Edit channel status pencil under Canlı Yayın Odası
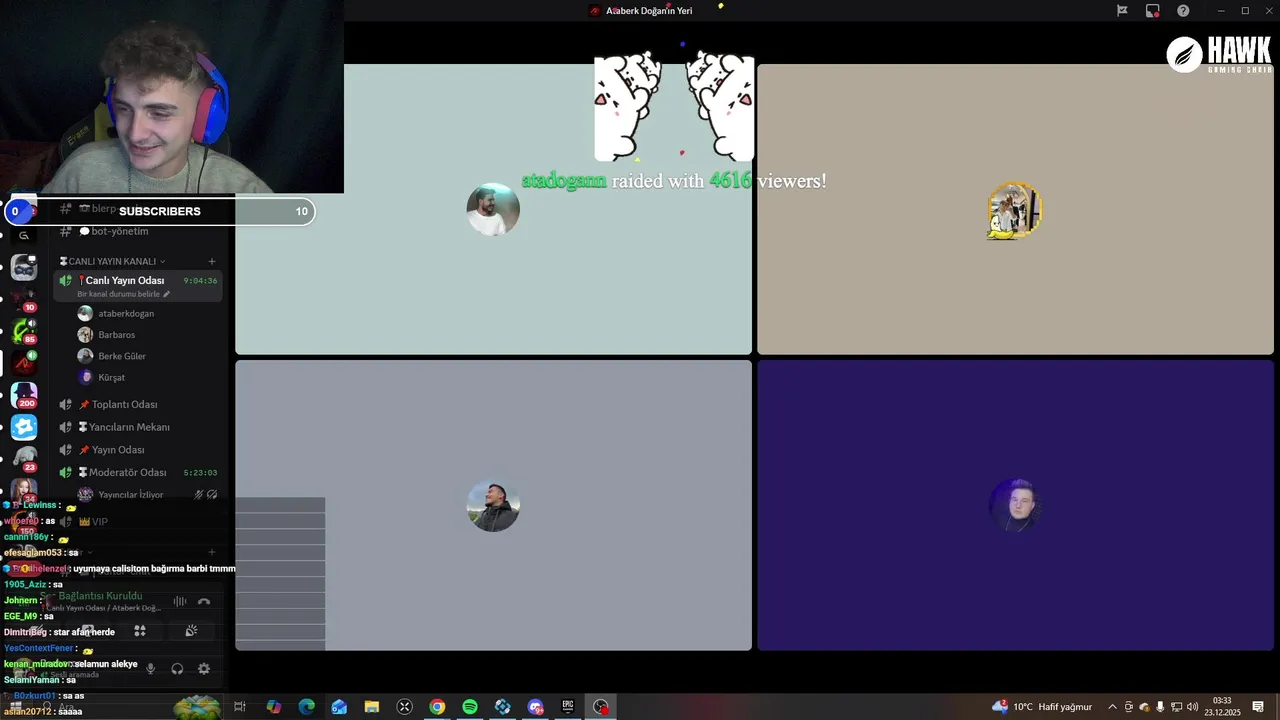 (167, 294)
